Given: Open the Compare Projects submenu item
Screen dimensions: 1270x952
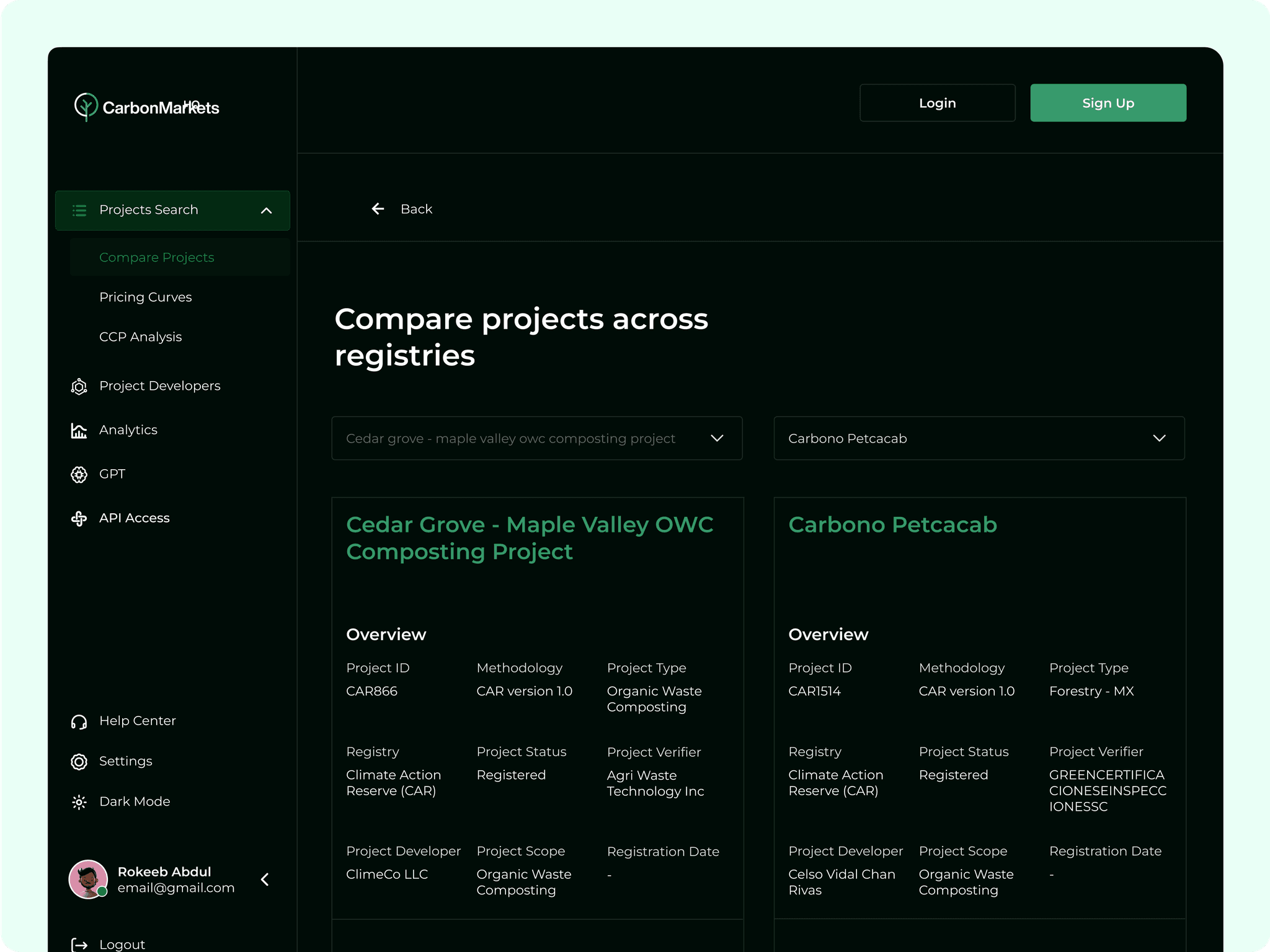Looking at the screenshot, I should (x=156, y=258).
